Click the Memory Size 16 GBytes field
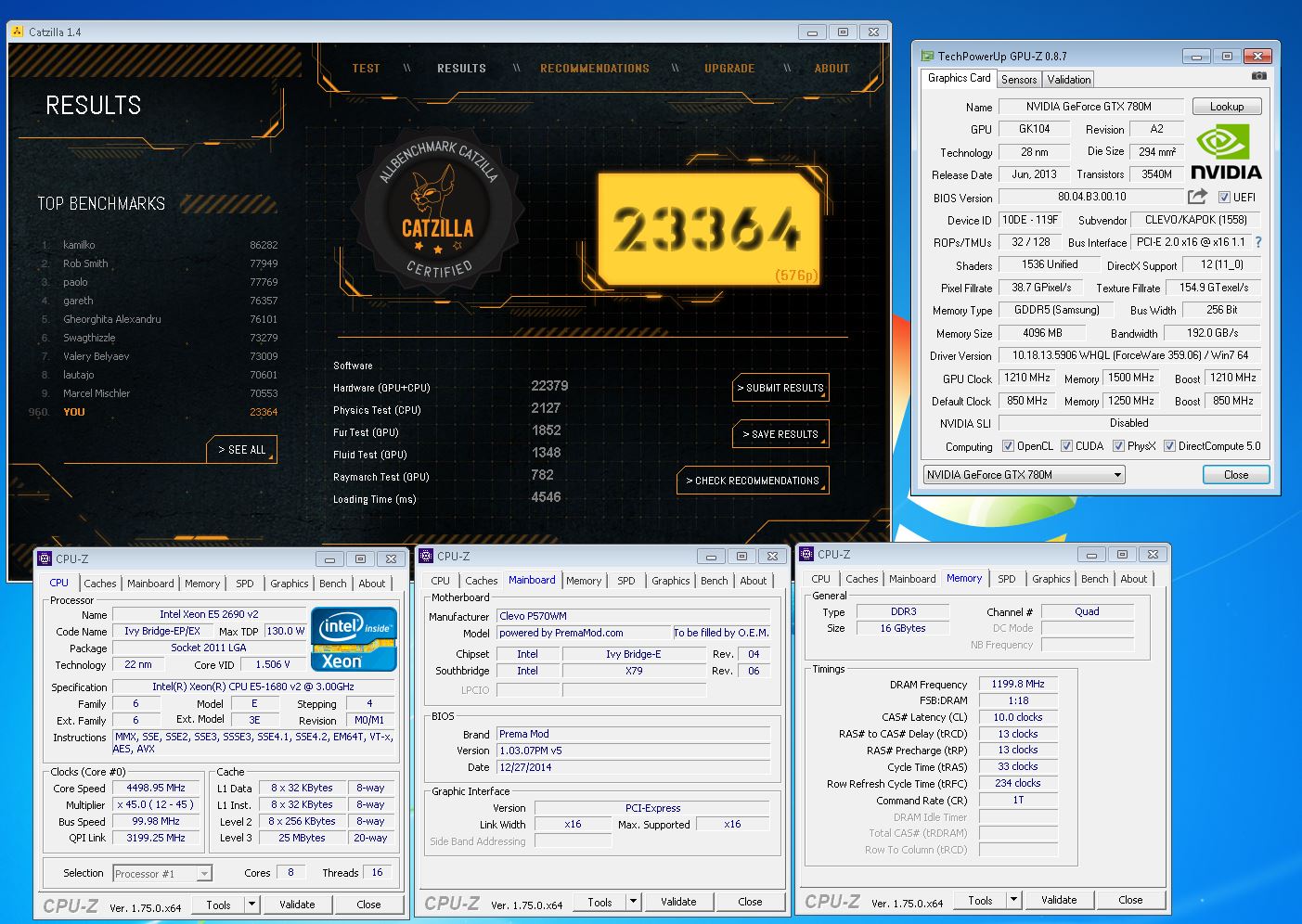Image resolution: width=1302 pixels, height=924 pixels. click(903, 628)
